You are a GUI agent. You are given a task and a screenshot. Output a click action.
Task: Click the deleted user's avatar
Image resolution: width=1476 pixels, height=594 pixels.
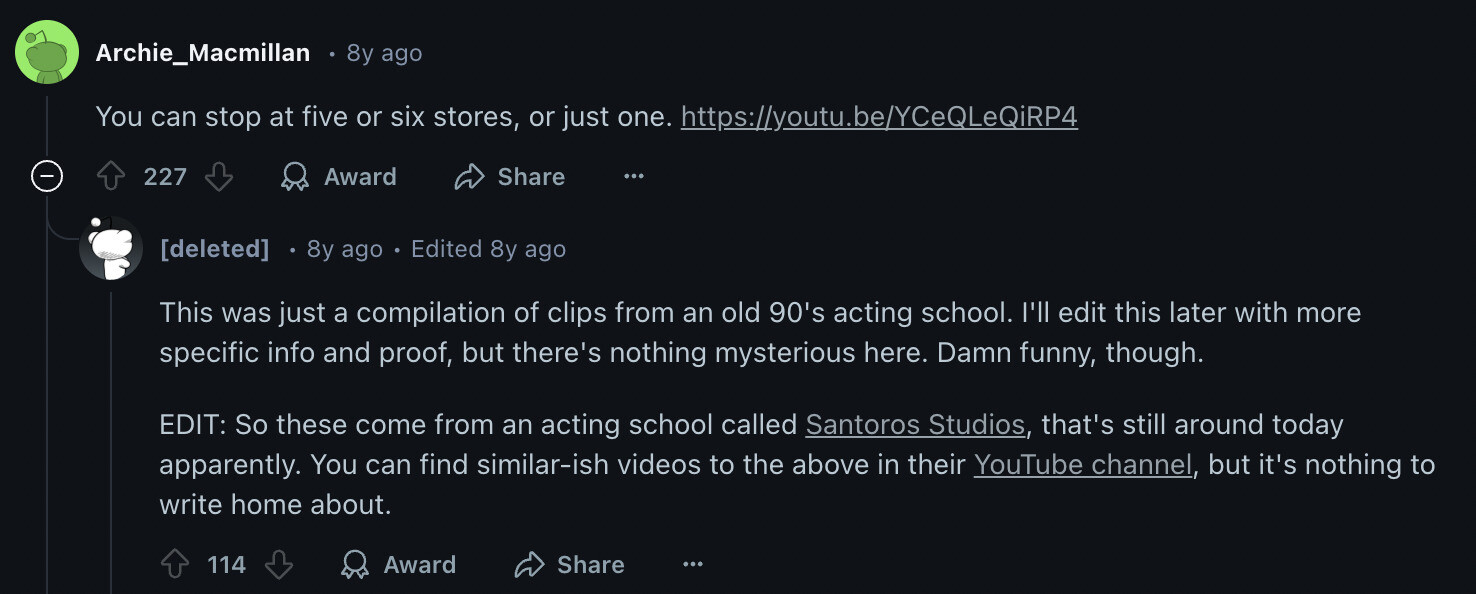click(x=111, y=248)
